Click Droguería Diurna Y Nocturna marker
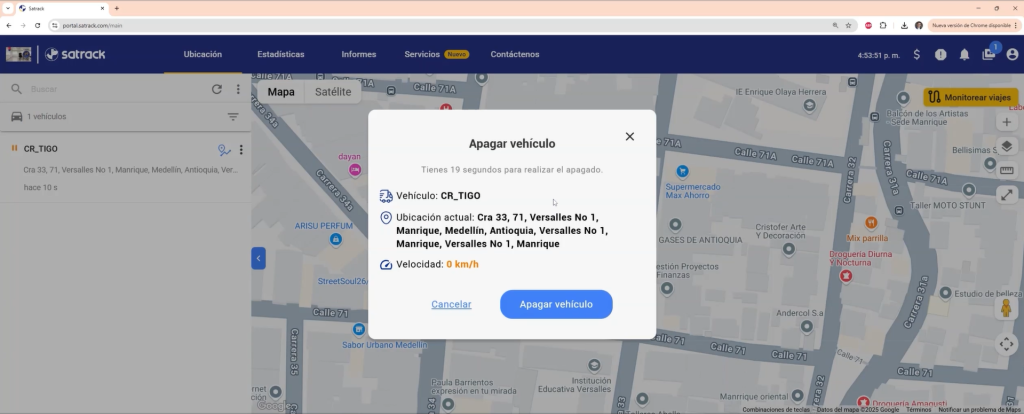 coord(846,276)
